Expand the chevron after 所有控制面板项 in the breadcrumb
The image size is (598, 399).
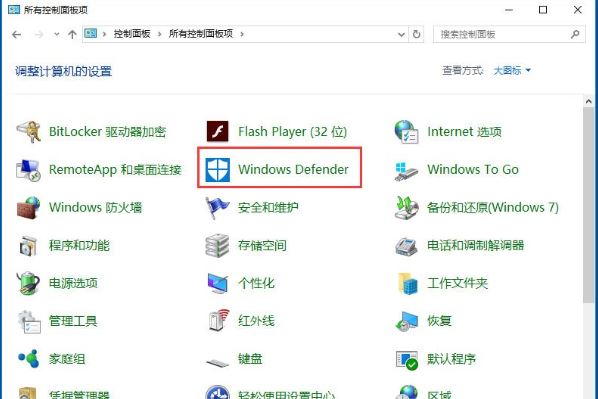[242, 34]
